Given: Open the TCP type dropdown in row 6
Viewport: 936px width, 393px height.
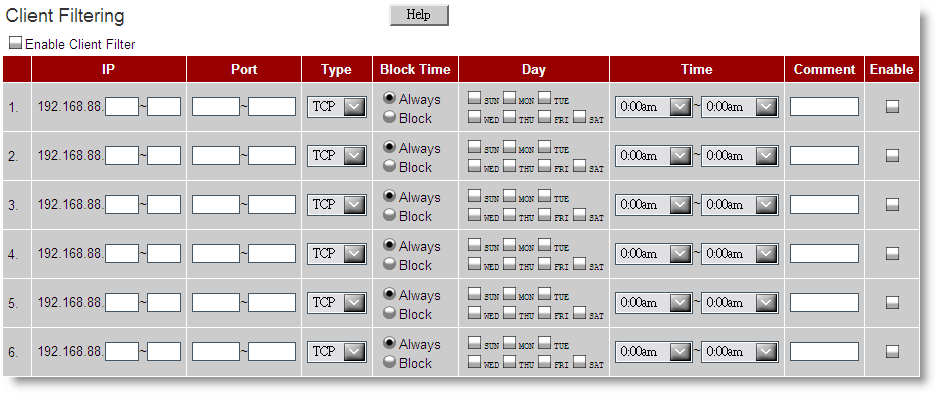Looking at the screenshot, I should click(x=337, y=352).
